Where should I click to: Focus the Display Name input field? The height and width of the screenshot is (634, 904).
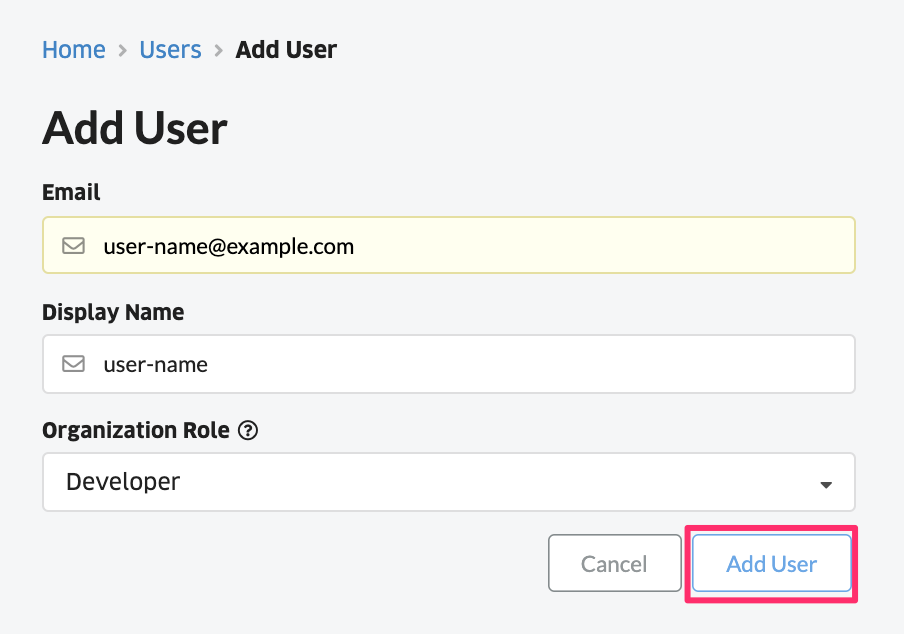[x=449, y=364]
